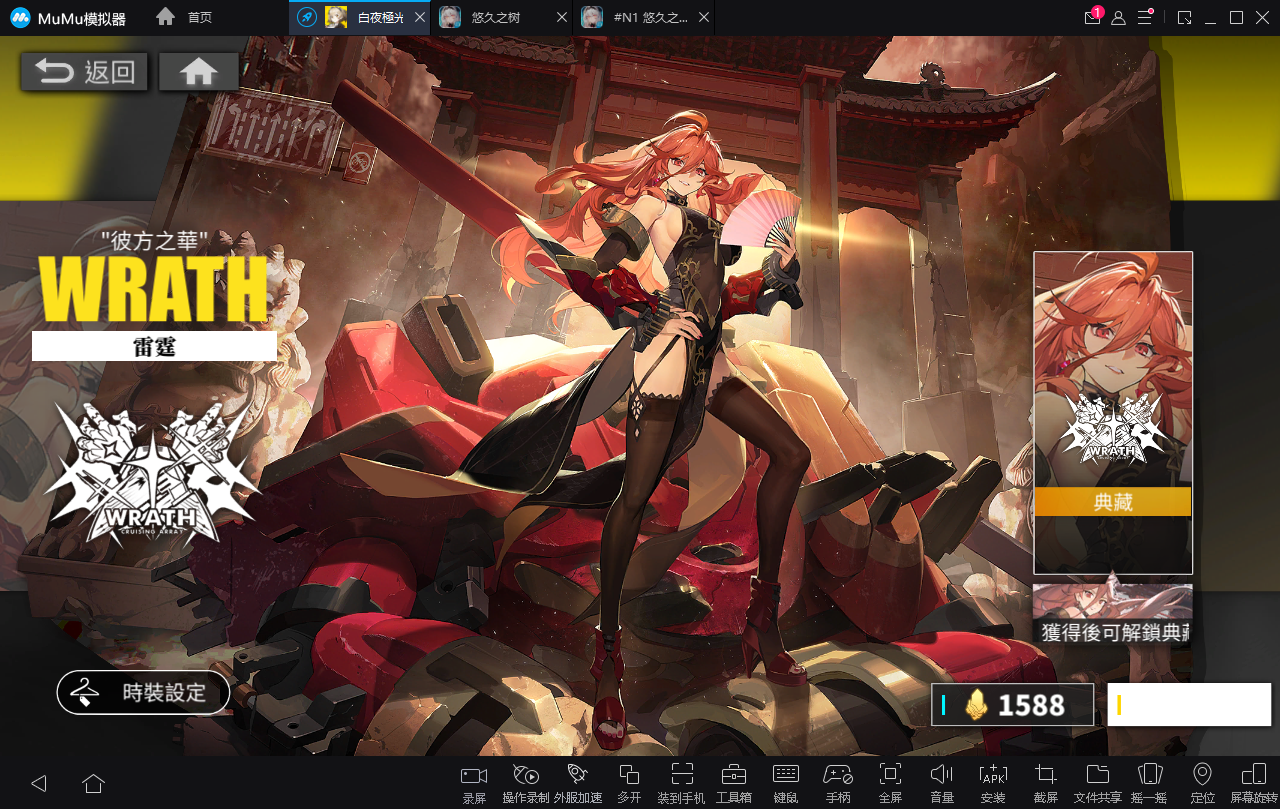Open the user account icon
The image size is (1280, 809).
1119,18
